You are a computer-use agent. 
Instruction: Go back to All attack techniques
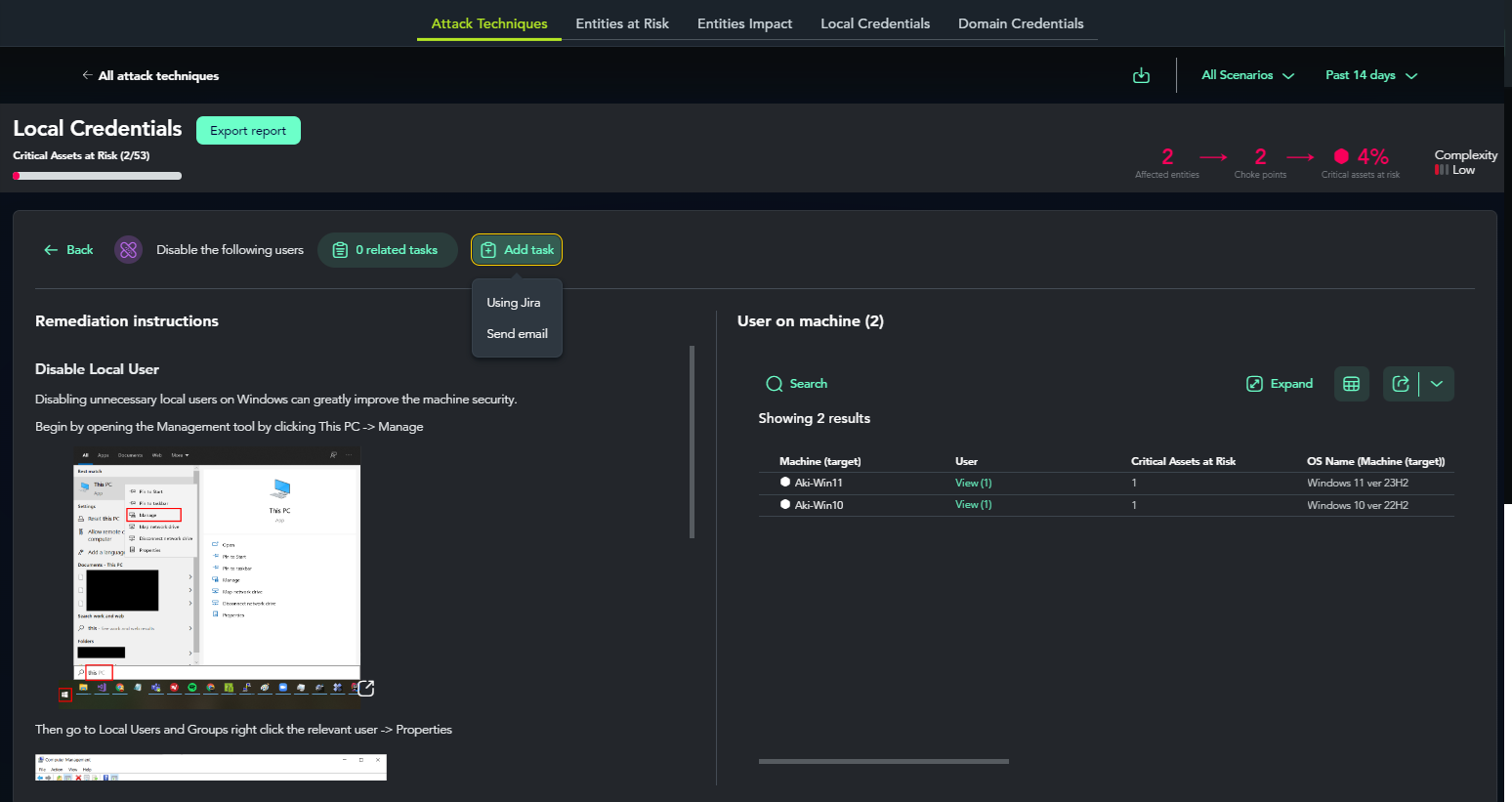pyautogui.click(x=150, y=75)
